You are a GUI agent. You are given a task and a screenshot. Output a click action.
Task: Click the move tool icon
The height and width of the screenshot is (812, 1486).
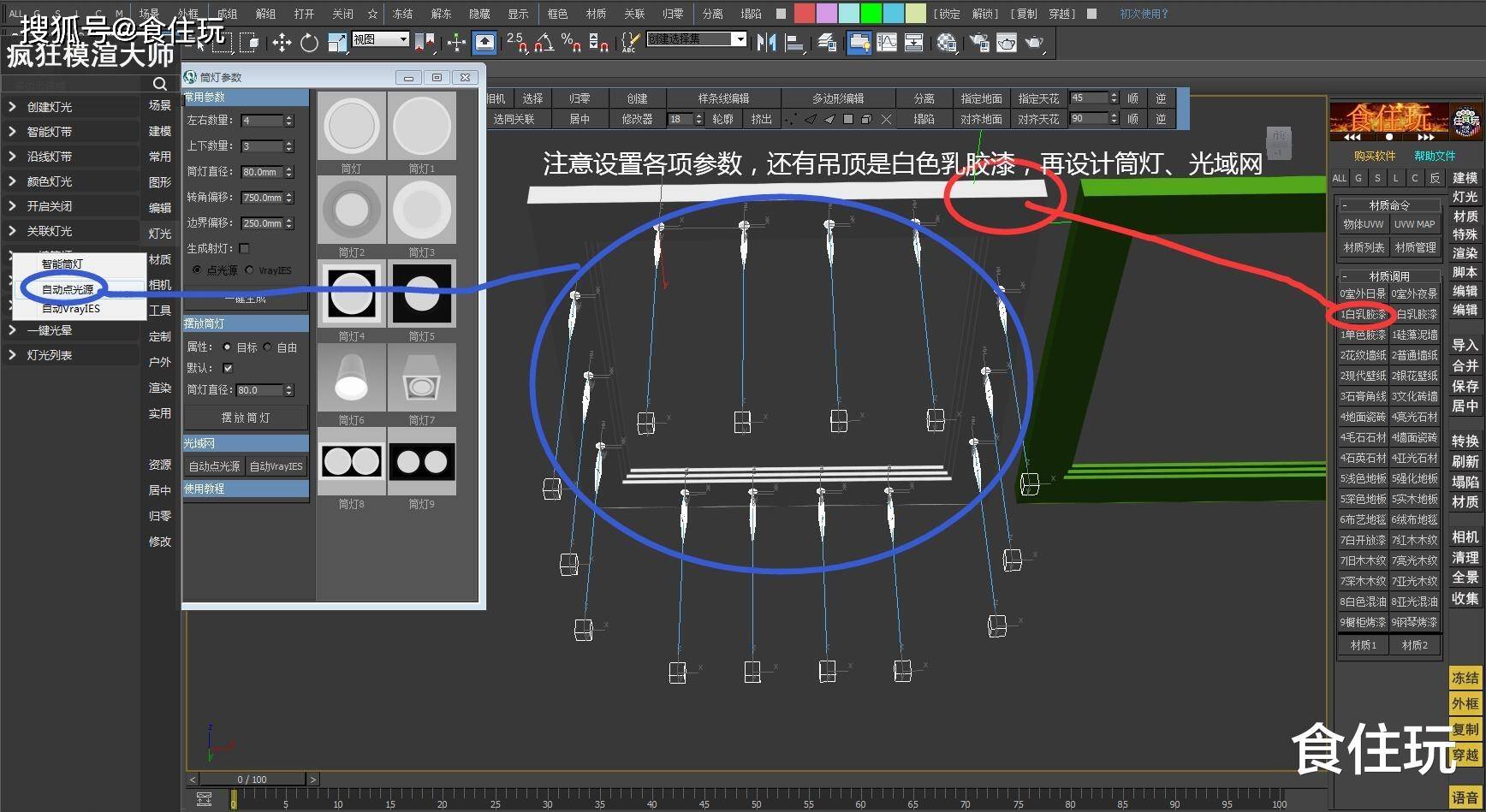(282, 43)
